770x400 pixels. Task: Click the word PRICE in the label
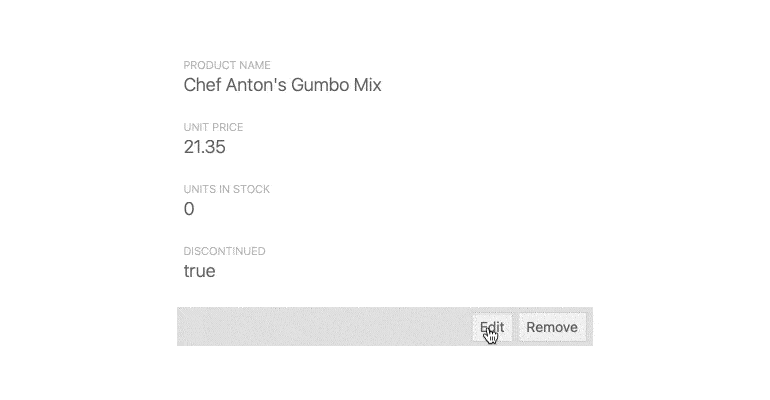click(227, 127)
